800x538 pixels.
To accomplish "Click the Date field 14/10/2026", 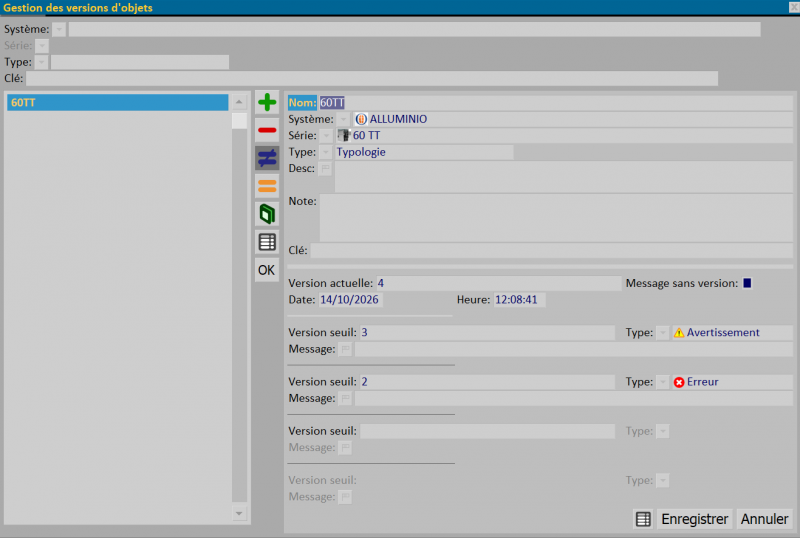I will [x=351, y=300].
